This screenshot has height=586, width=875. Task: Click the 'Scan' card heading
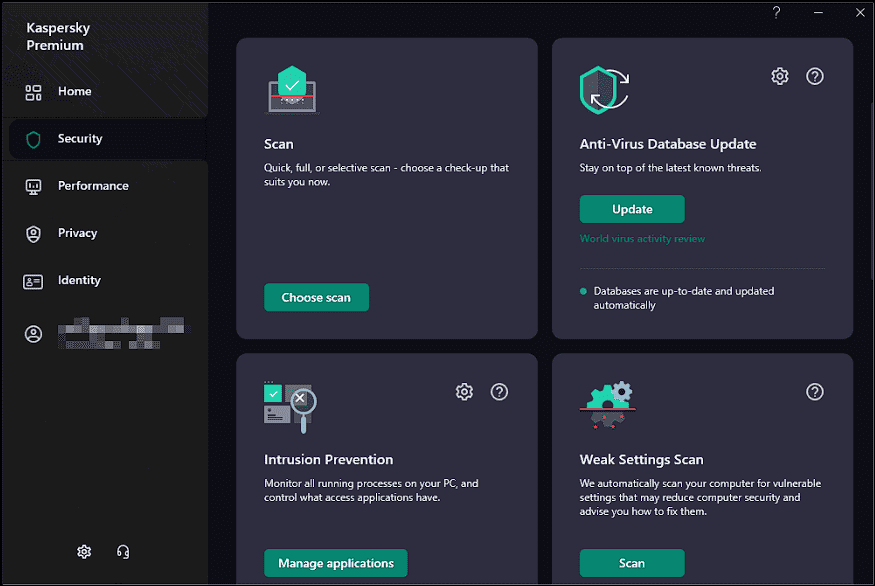click(x=278, y=145)
